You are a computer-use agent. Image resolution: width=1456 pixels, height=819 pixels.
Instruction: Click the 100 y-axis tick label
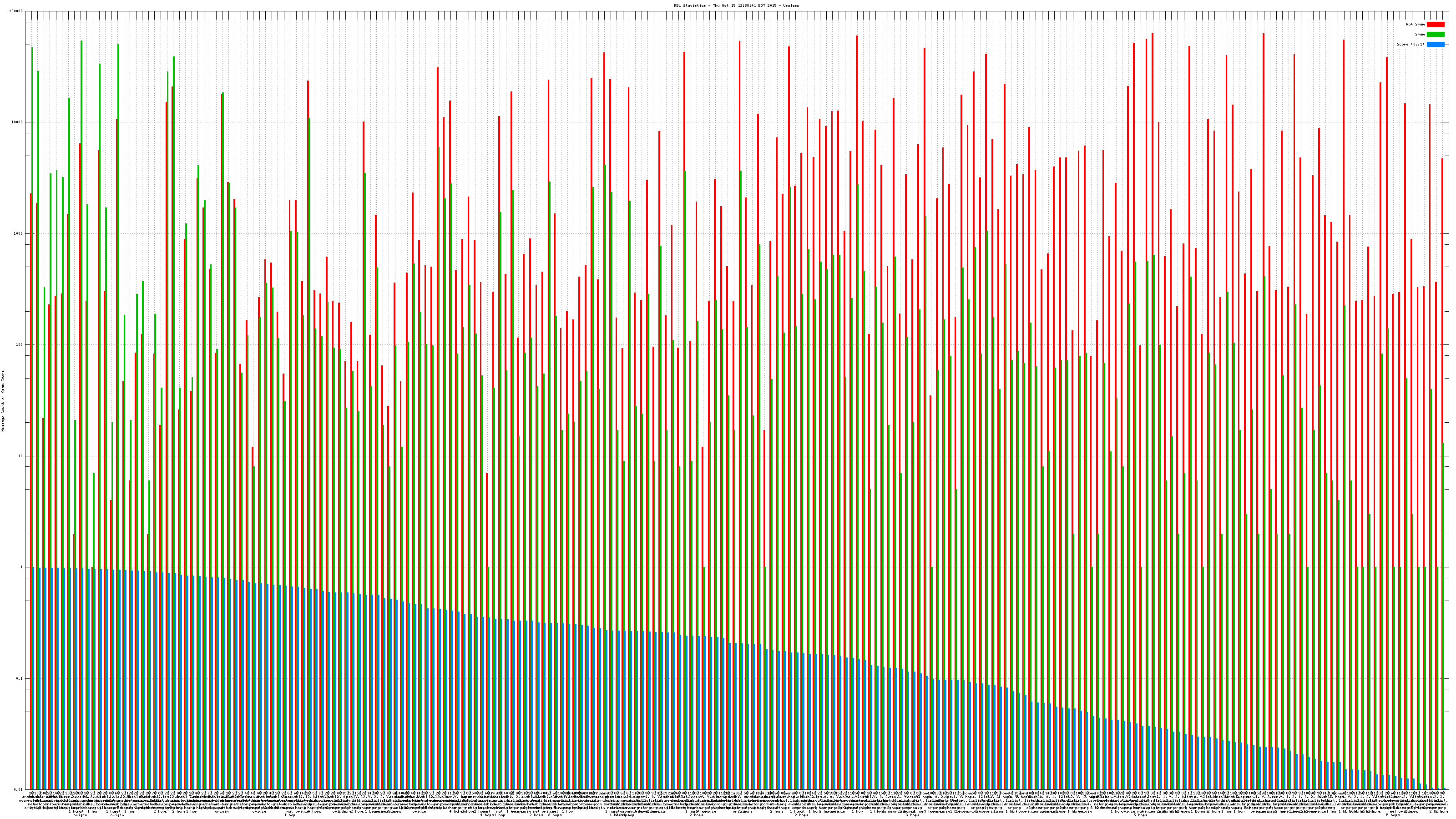[x=20, y=345]
